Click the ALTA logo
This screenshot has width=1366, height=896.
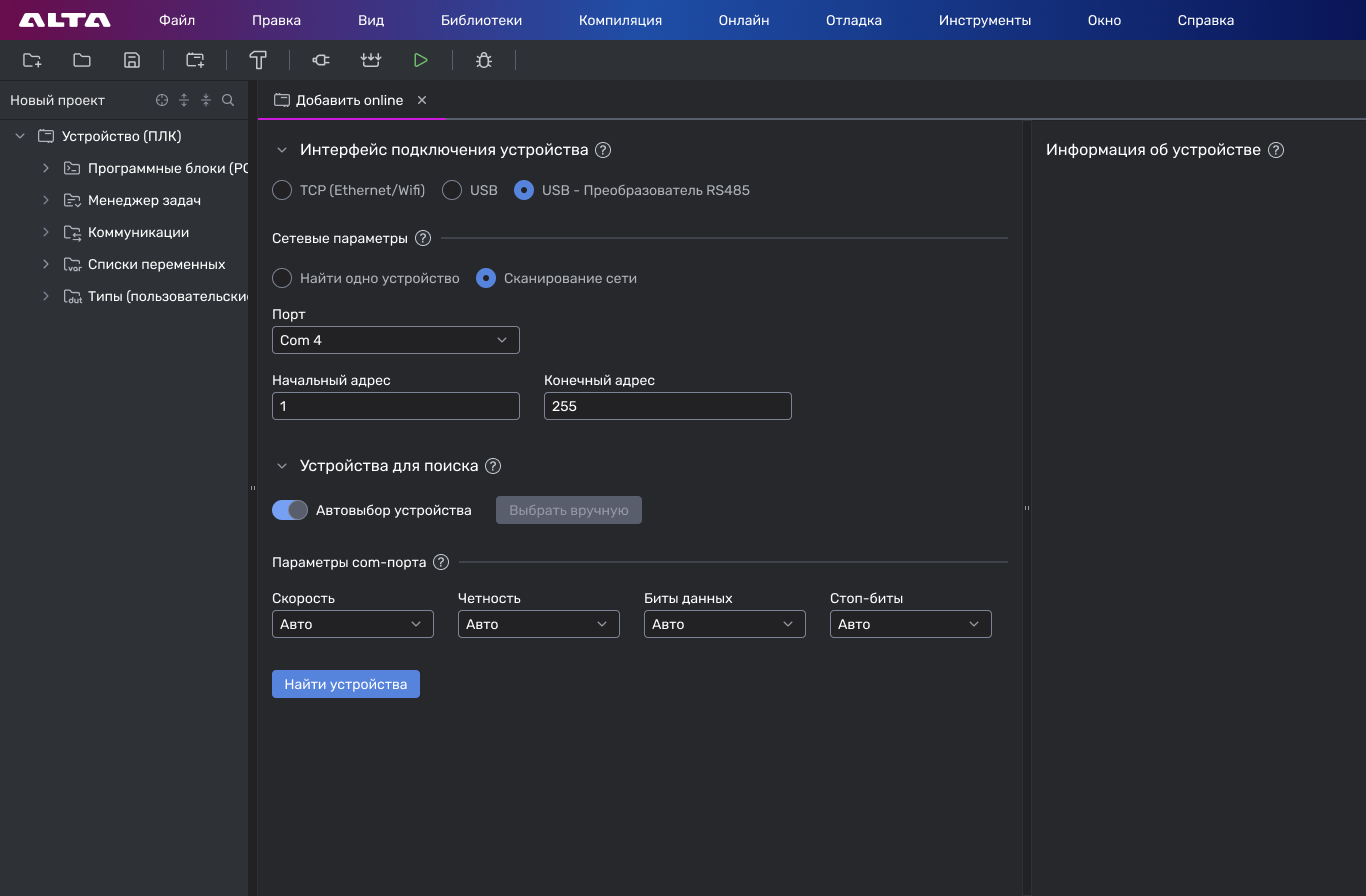click(x=65, y=20)
